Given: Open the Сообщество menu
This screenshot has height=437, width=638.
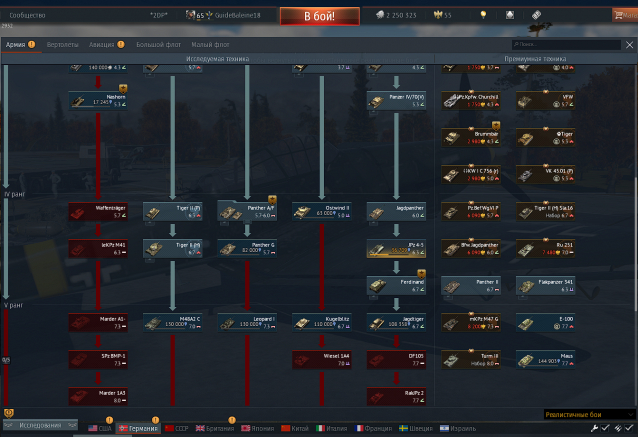Looking at the screenshot, I should (27, 15).
